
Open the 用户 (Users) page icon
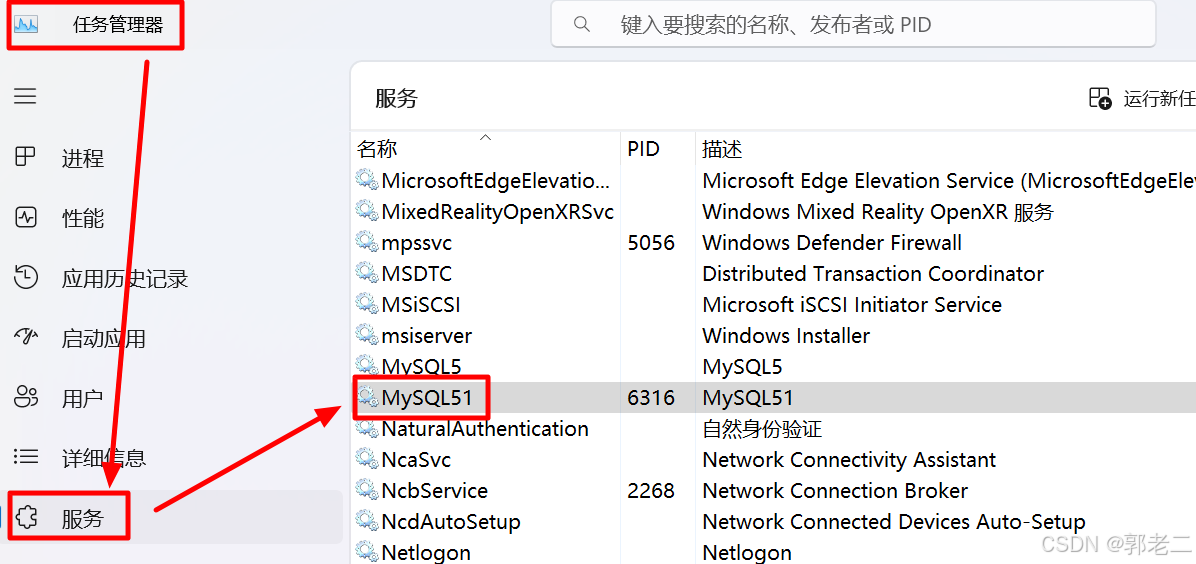pos(25,397)
